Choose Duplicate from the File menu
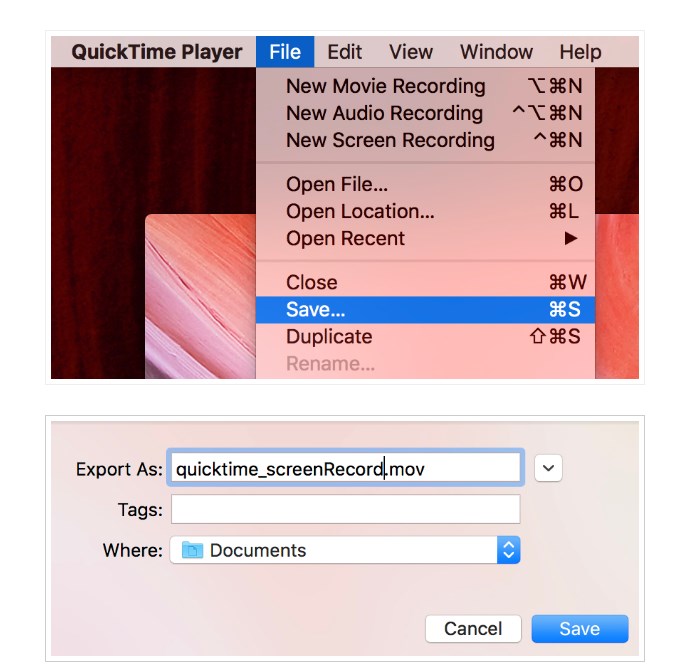 tap(425, 337)
